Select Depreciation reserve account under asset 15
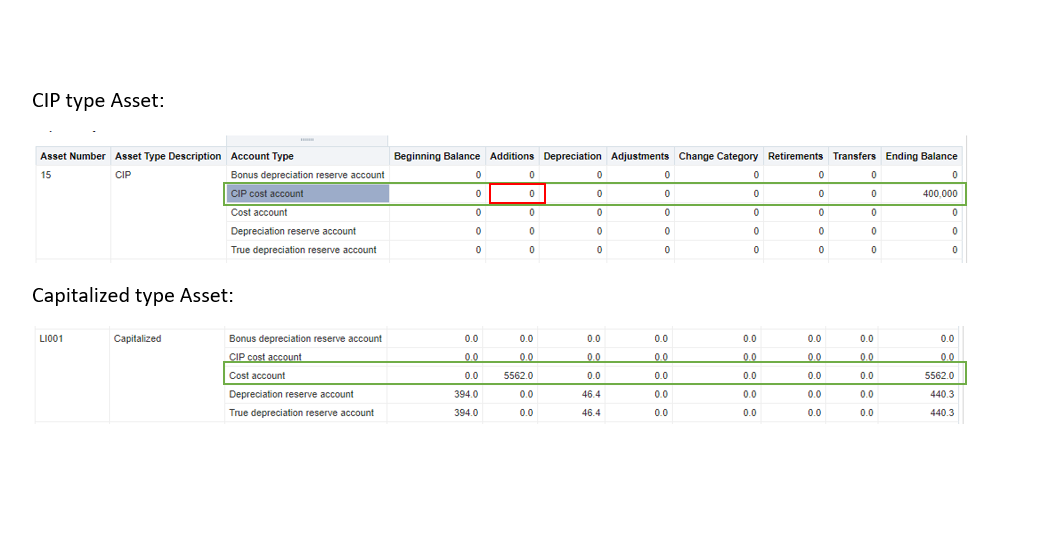 point(294,231)
